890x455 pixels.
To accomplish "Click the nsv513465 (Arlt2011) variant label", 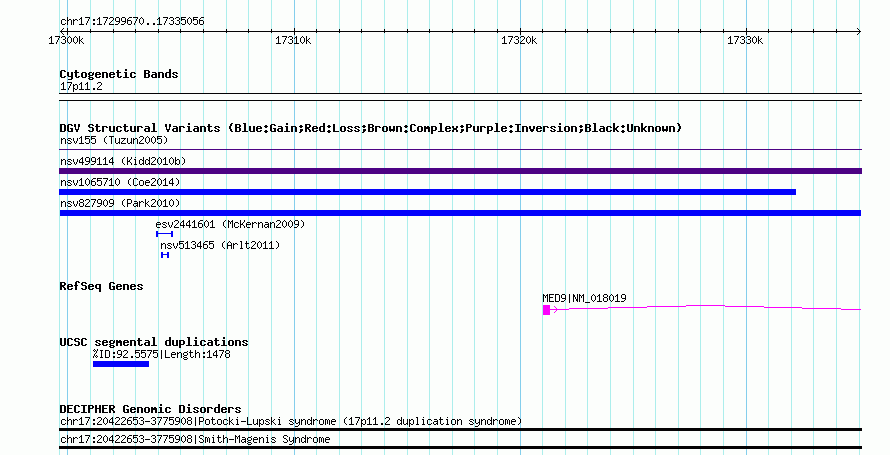I will [x=220, y=245].
